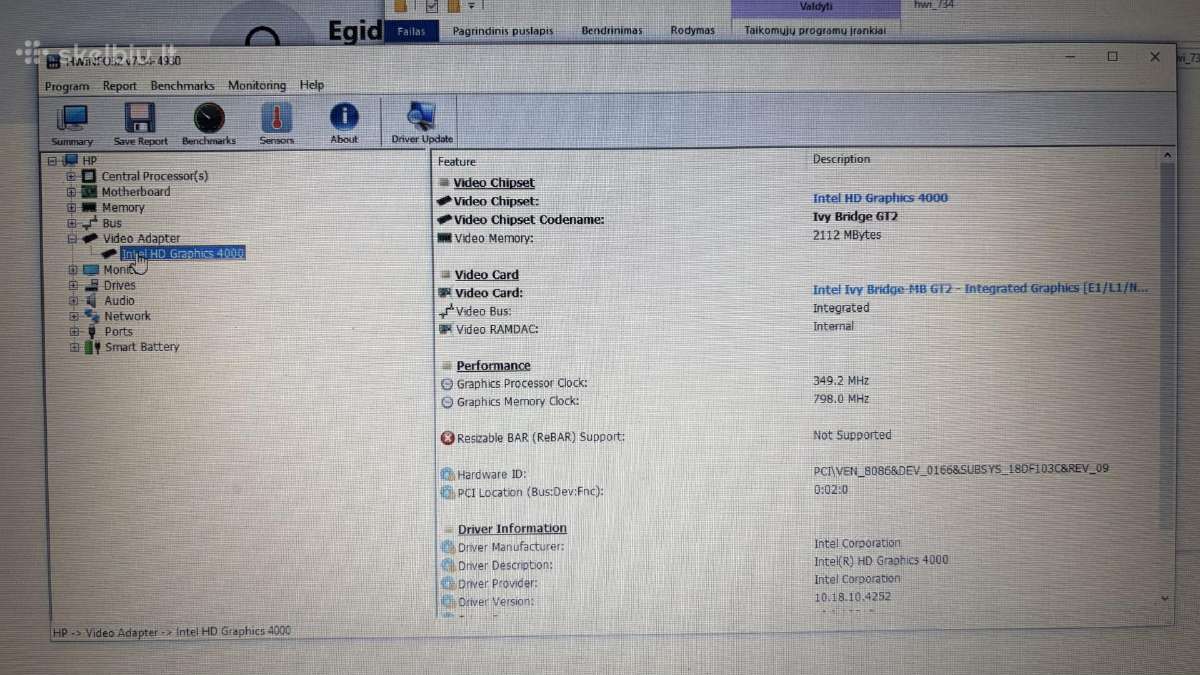Expand the Motherboard tree node
The width and height of the screenshot is (1200, 675).
tap(72, 192)
